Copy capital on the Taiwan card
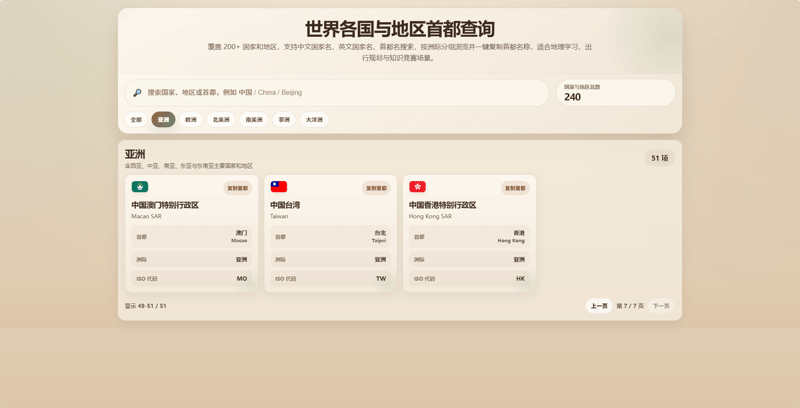The image size is (800, 408). pos(377,188)
